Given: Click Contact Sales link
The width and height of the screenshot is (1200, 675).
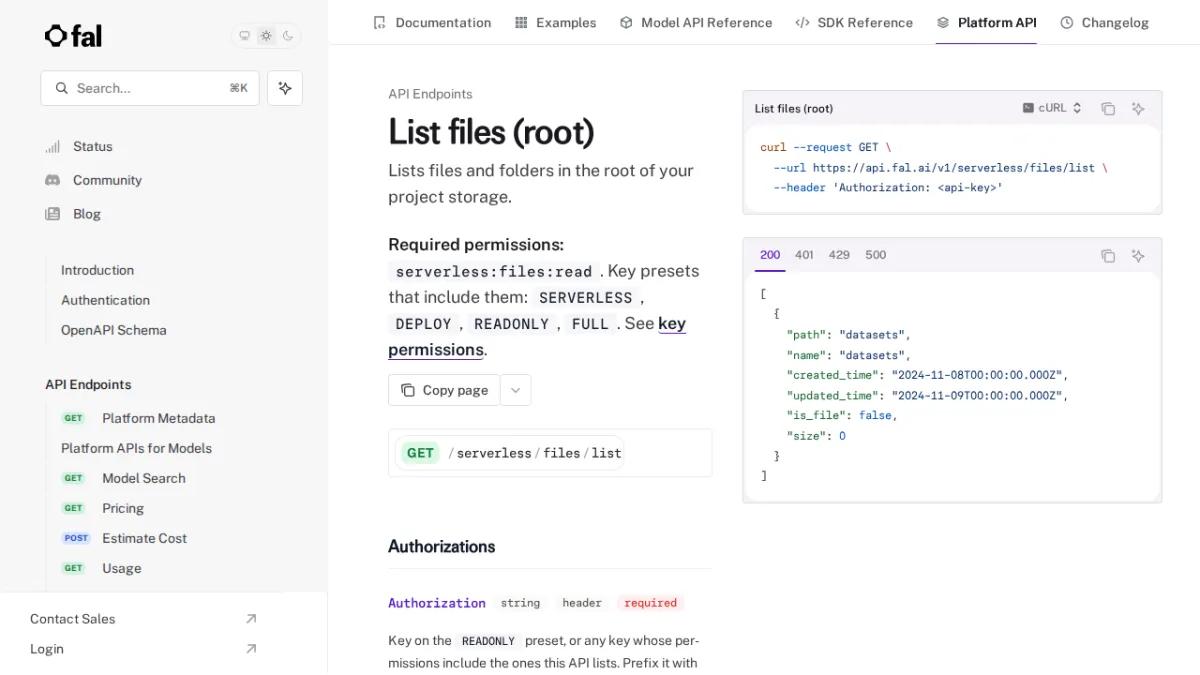Looking at the screenshot, I should (72, 619).
